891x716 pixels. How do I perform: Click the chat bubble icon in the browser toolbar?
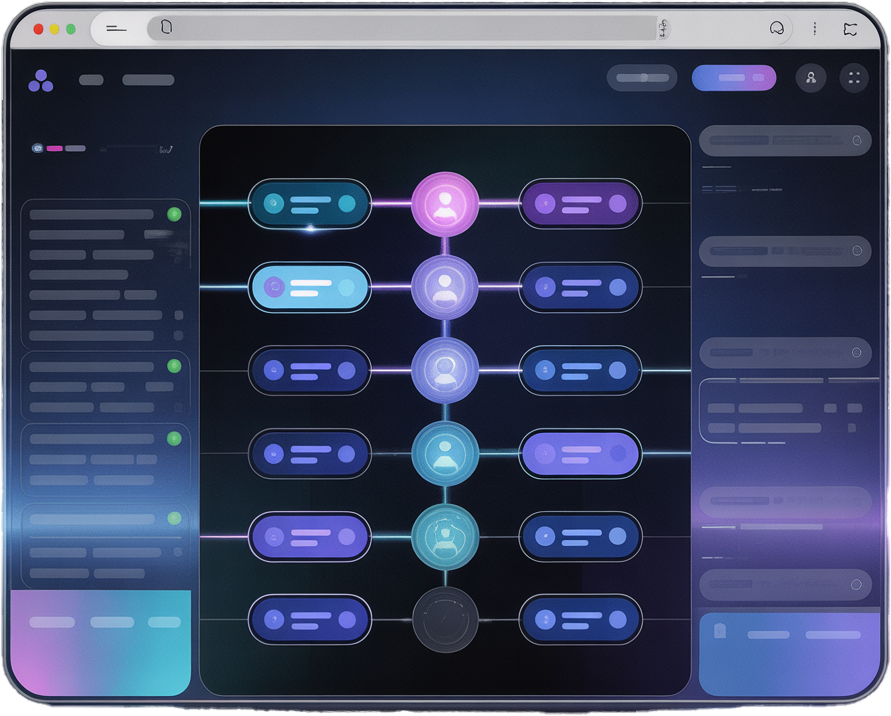click(777, 28)
